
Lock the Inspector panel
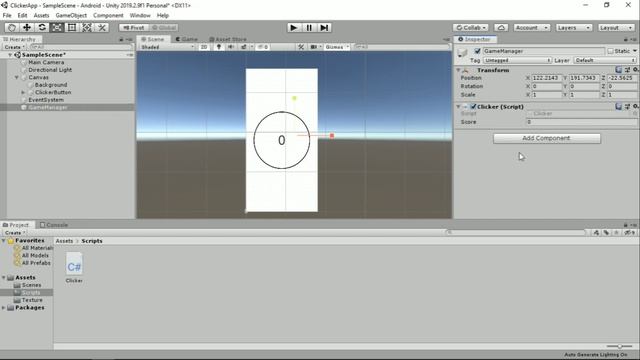coord(626,39)
